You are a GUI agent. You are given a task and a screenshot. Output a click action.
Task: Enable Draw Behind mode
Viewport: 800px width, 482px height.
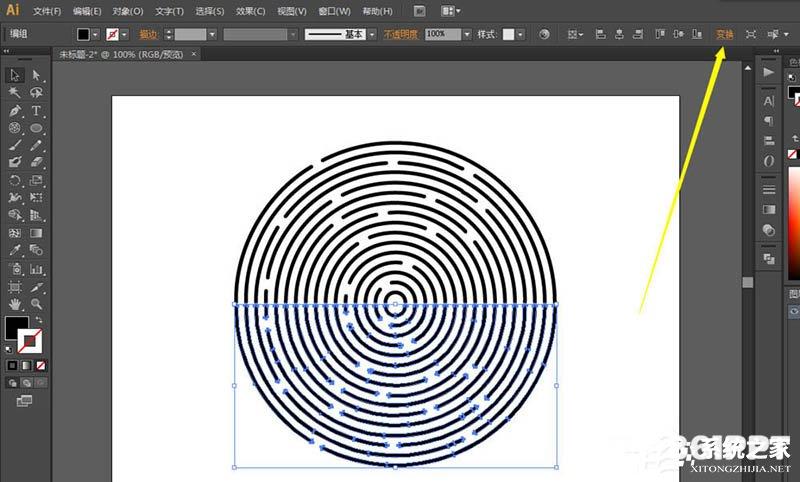(27, 383)
